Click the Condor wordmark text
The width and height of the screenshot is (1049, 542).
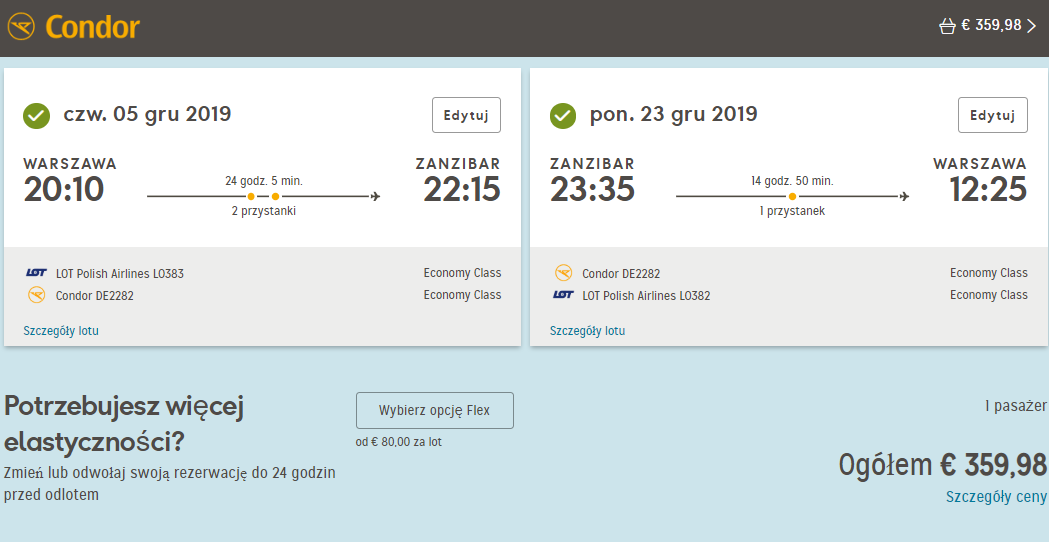(x=92, y=27)
